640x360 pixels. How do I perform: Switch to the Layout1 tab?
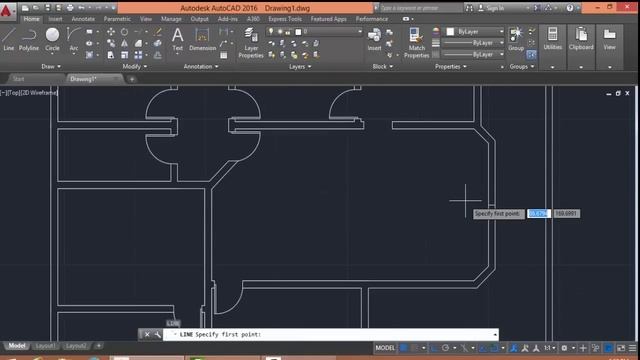coord(45,346)
